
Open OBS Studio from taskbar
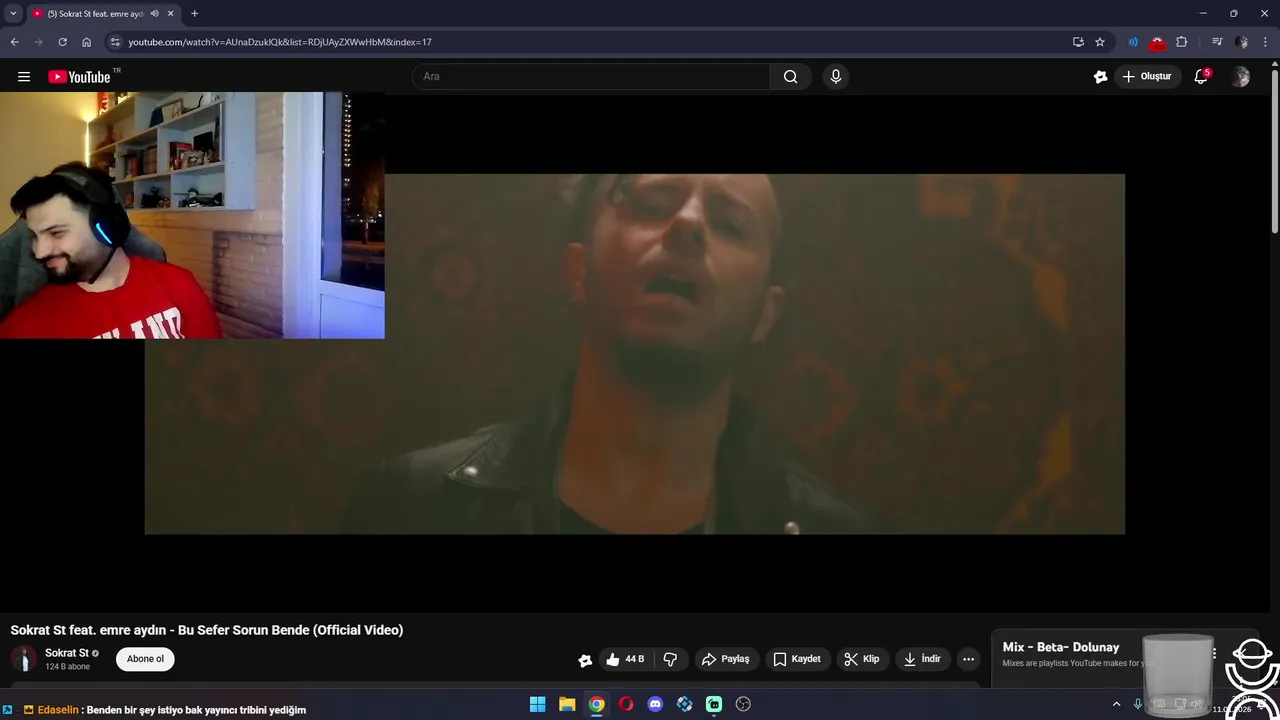[743, 704]
